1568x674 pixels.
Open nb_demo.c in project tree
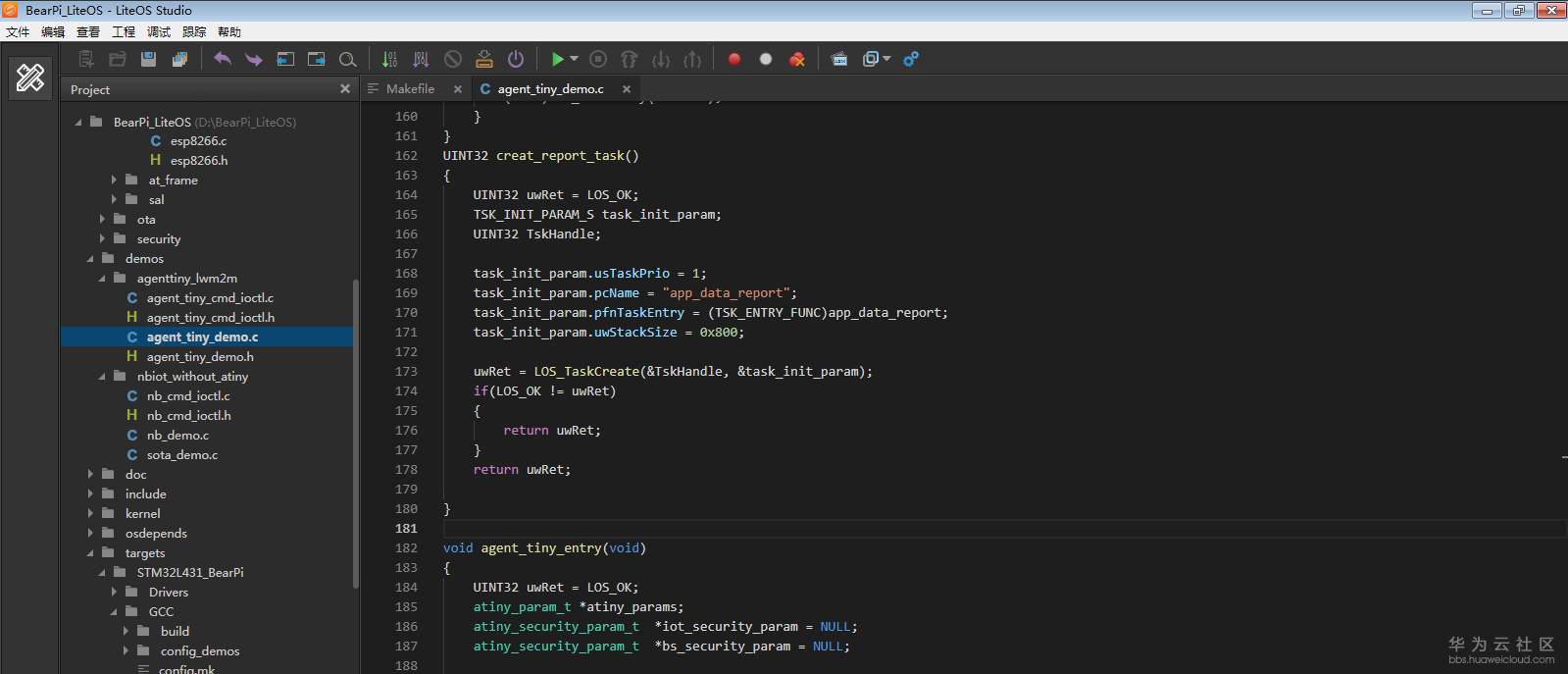pos(177,435)
